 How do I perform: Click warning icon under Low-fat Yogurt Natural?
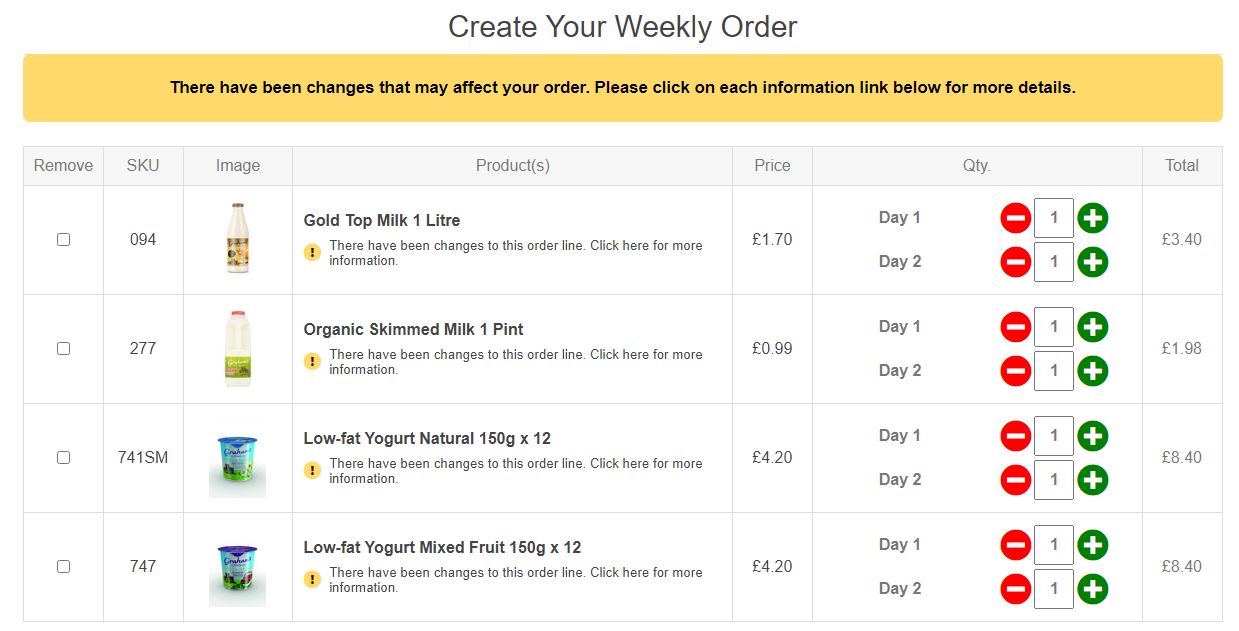click(x=312, y=471)
